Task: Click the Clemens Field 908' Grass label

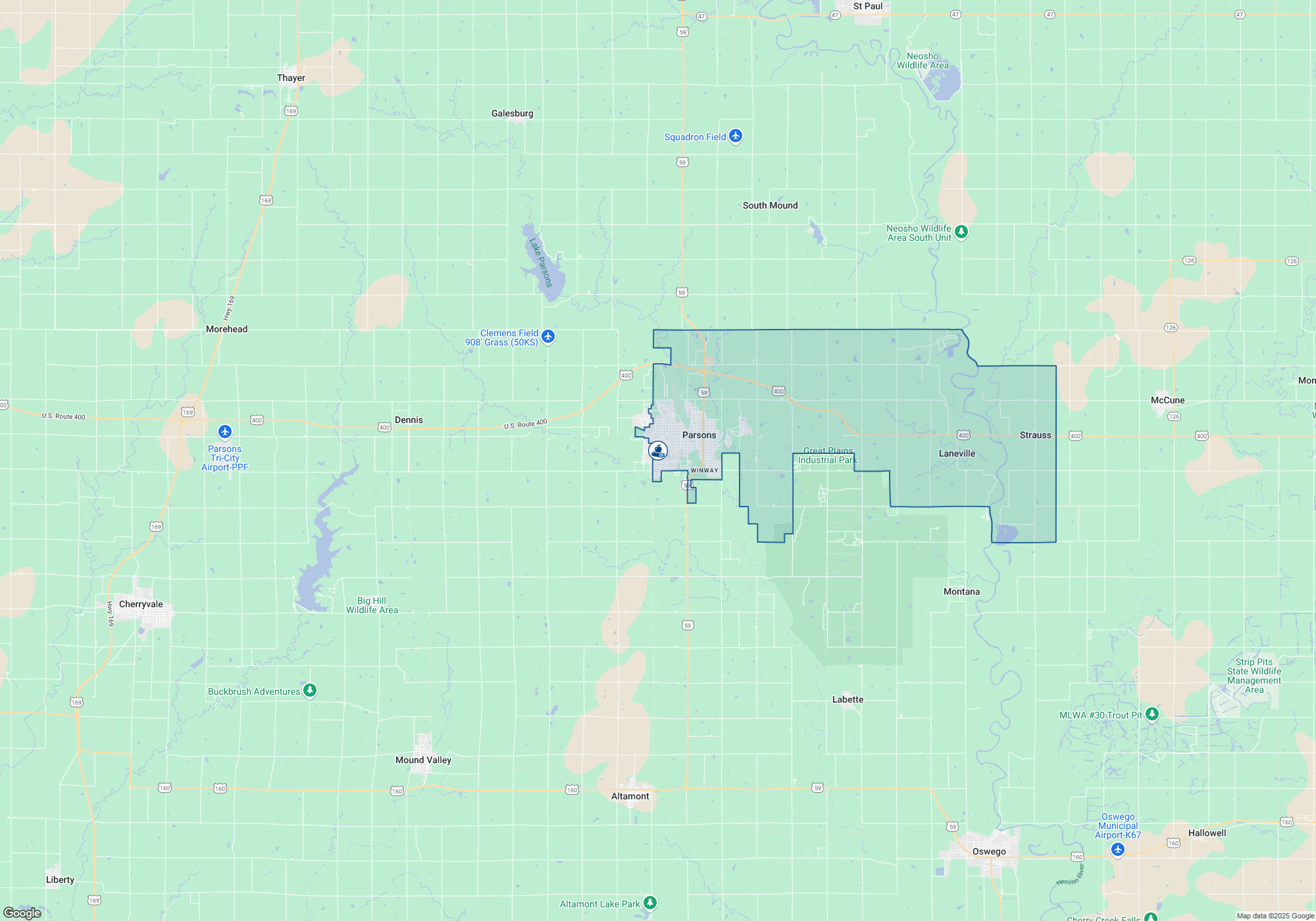Action: tap(501, 338)
